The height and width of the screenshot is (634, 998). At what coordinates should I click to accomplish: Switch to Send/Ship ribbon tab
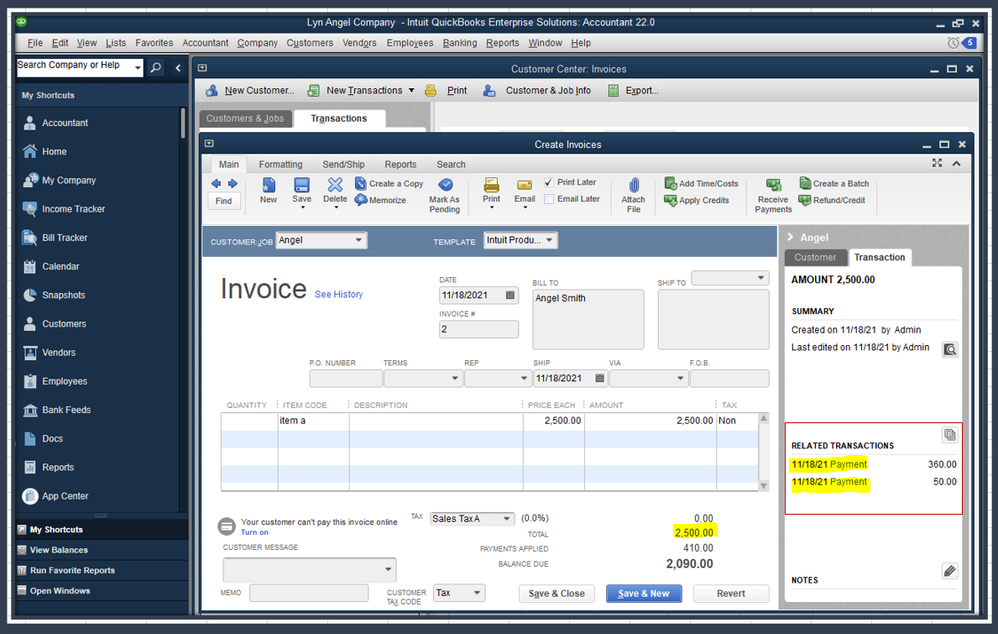(343, 164)
